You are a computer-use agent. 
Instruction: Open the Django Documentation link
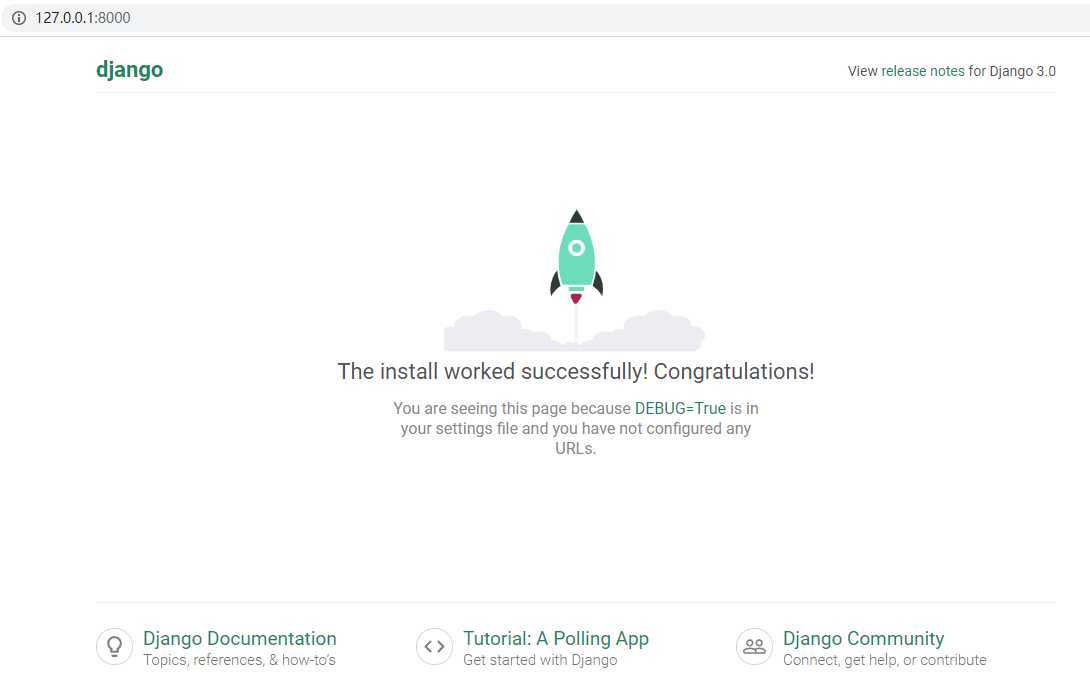(240, 639)
